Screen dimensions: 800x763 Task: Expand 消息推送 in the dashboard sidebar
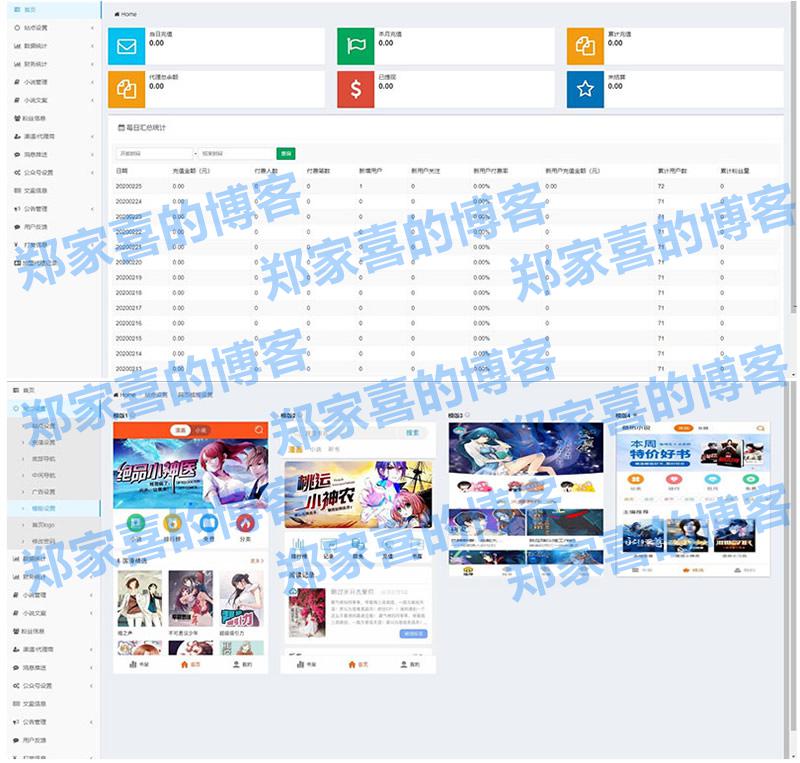point(54,155)
